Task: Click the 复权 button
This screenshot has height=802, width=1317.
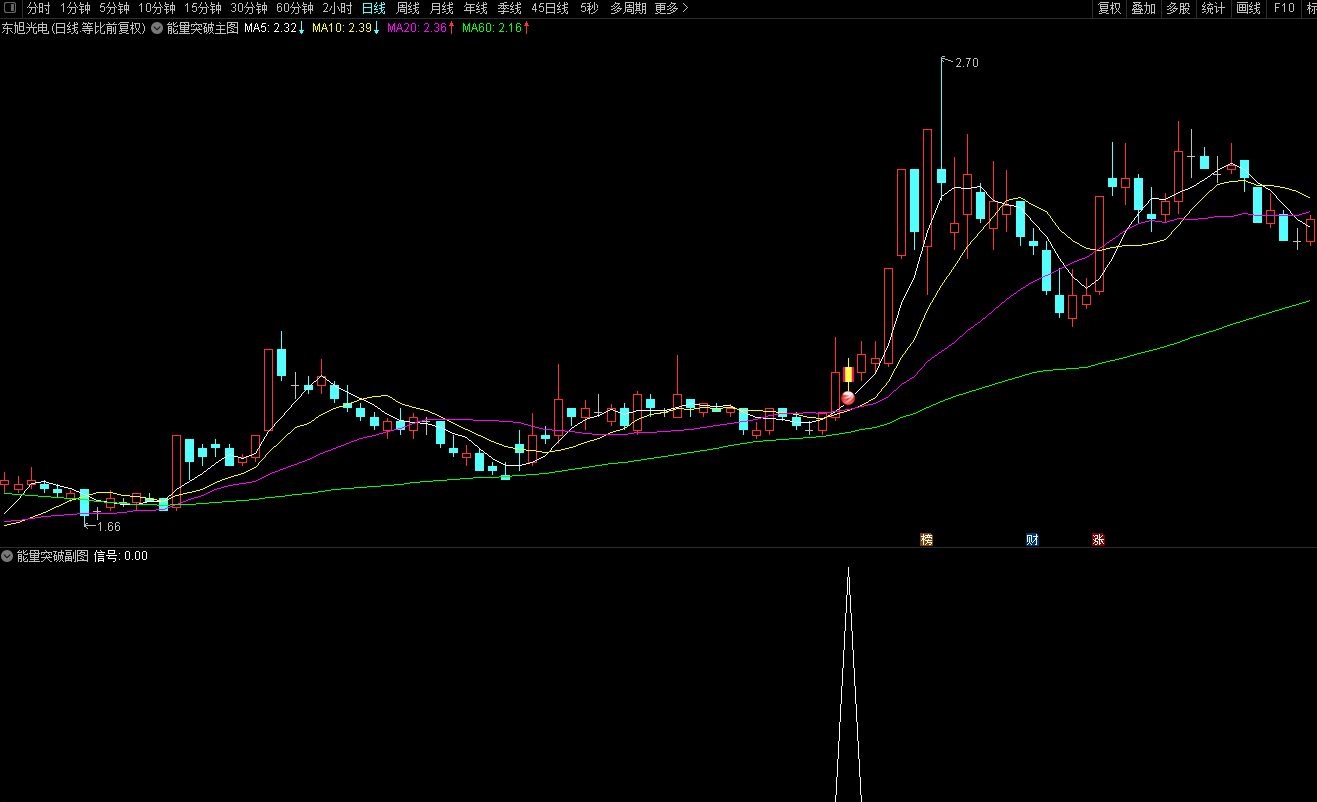Action: click(x=1109, y=8)
